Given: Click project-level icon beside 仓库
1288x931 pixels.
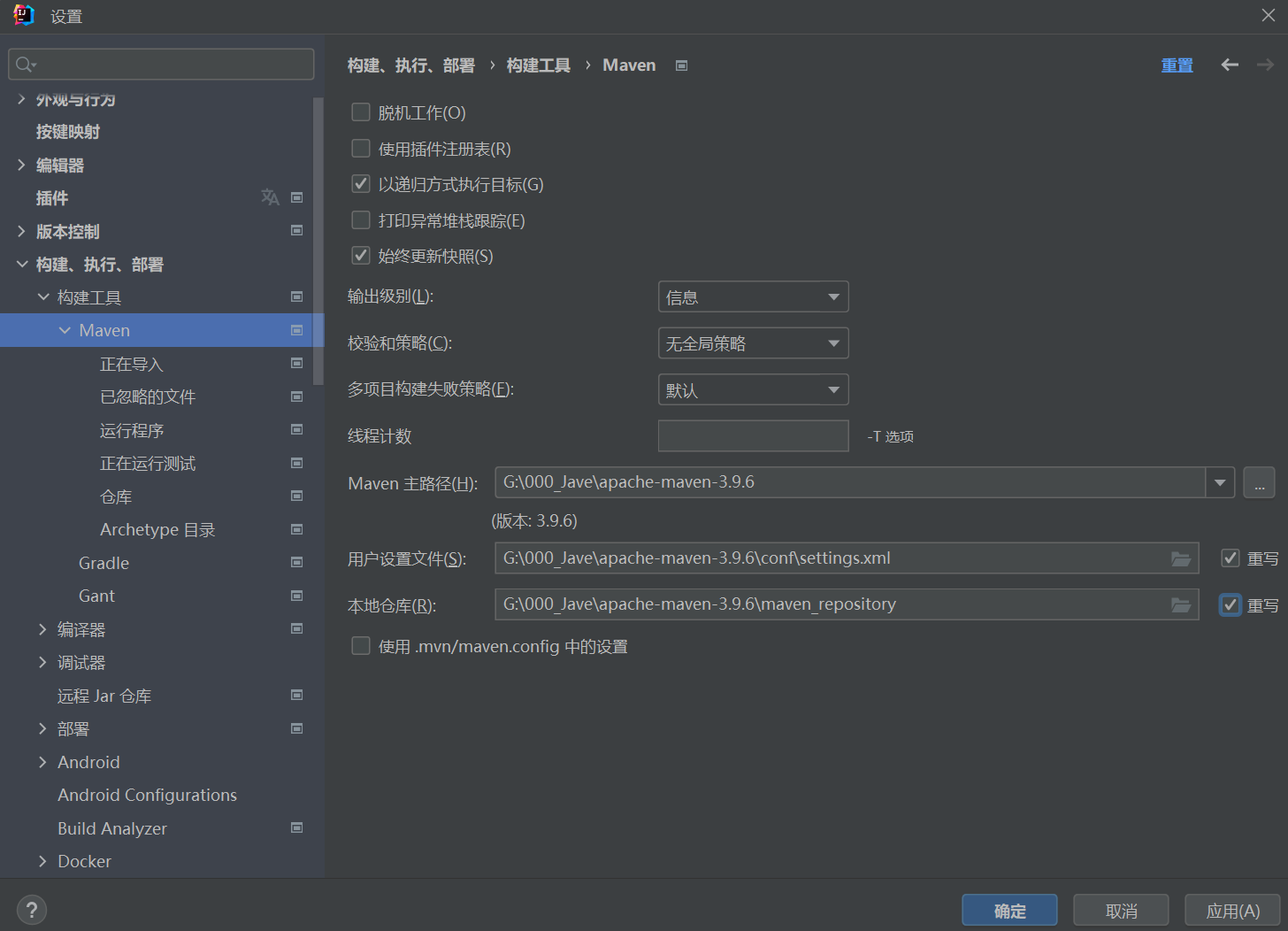Looking at the screenshot, I should click(x=297, y=496).
